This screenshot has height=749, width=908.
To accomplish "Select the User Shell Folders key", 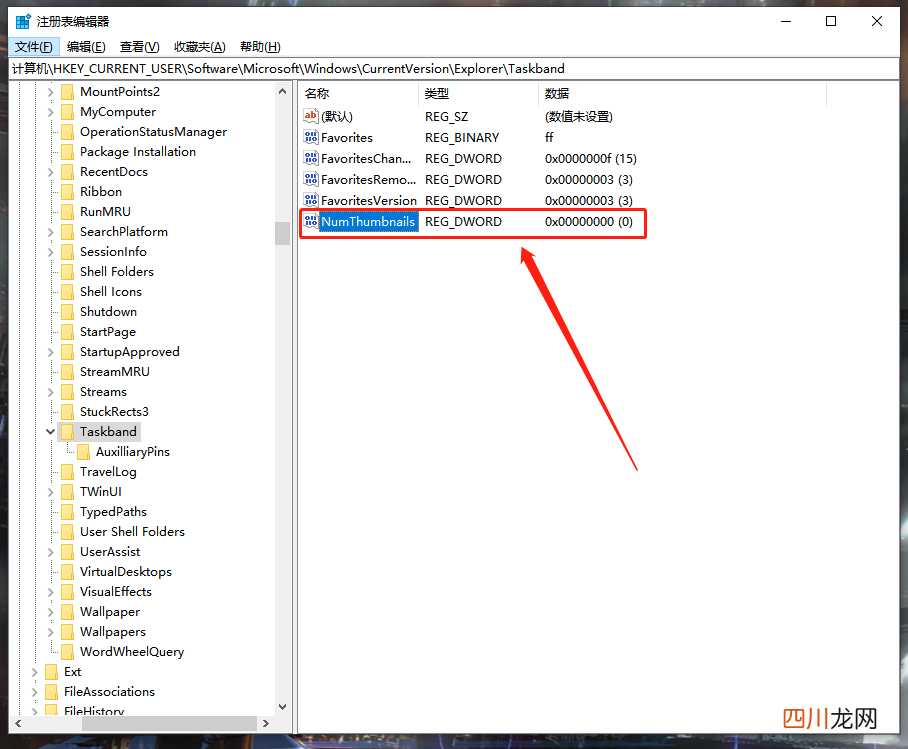I will point(132,532).
